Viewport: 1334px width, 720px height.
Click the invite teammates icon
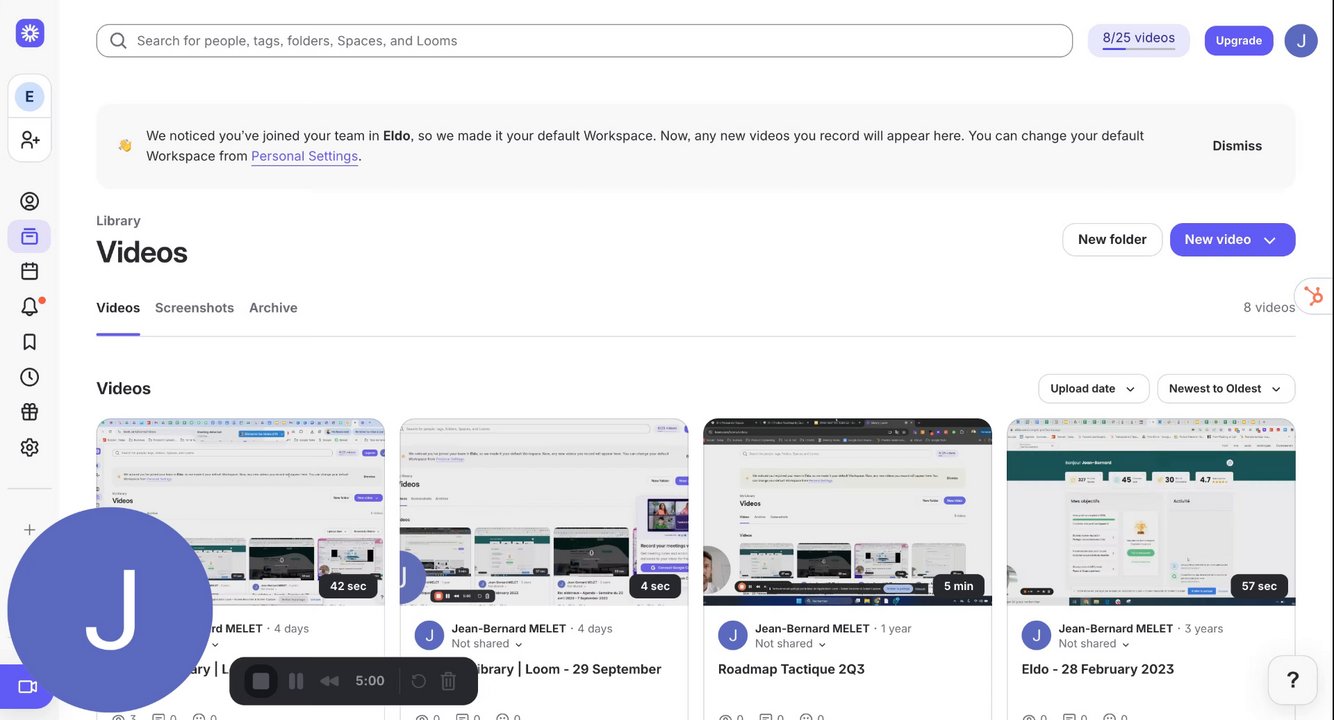tap(30, 140)
